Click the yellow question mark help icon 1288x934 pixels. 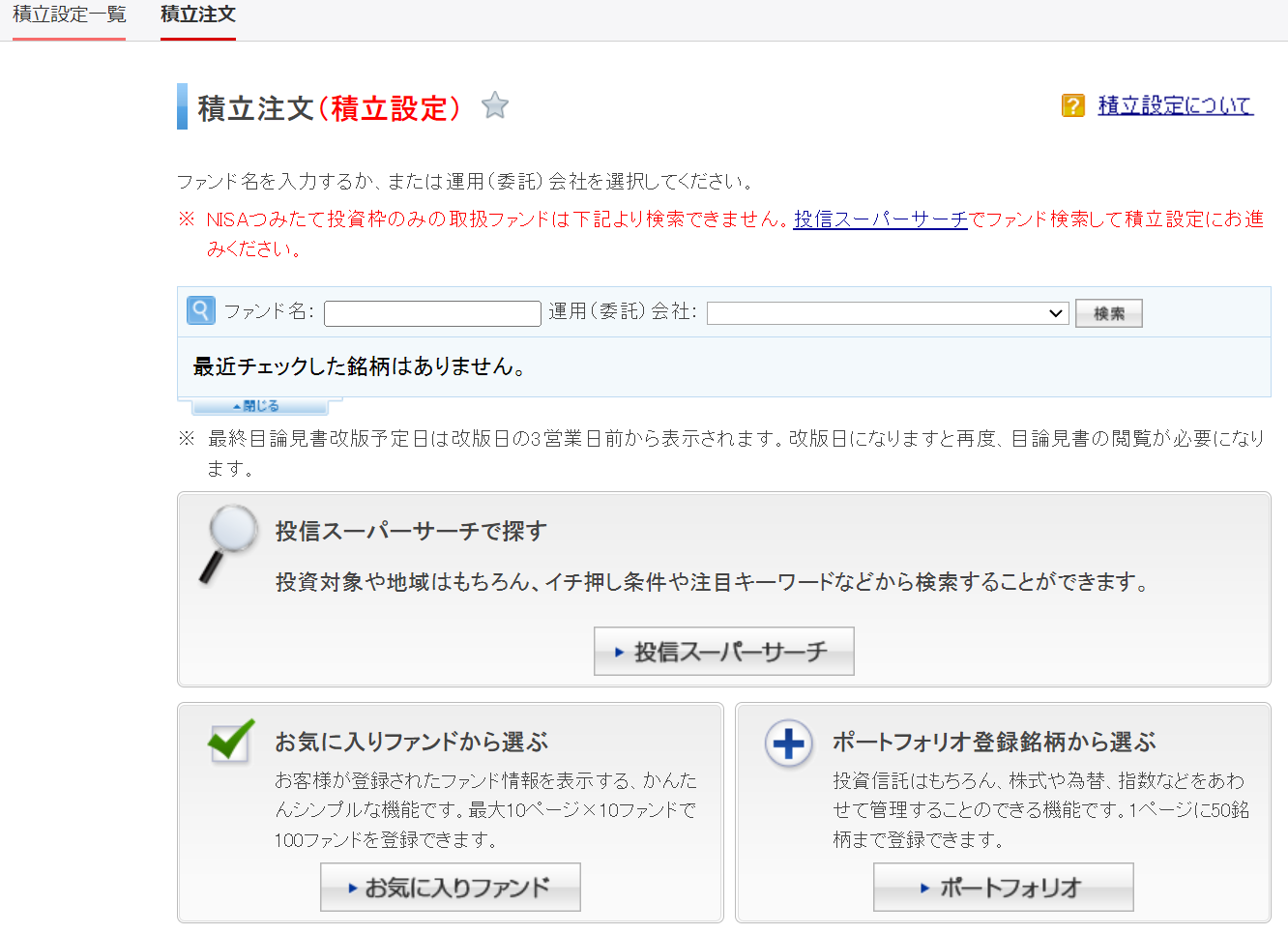(x=1072, y=105)
